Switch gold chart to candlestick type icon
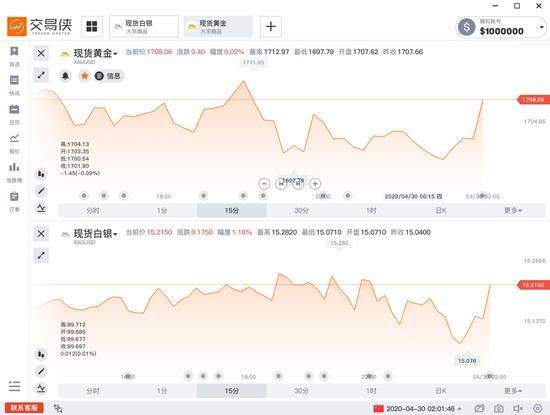The width and height of the screenshot is (550, 415). point(41,174)
